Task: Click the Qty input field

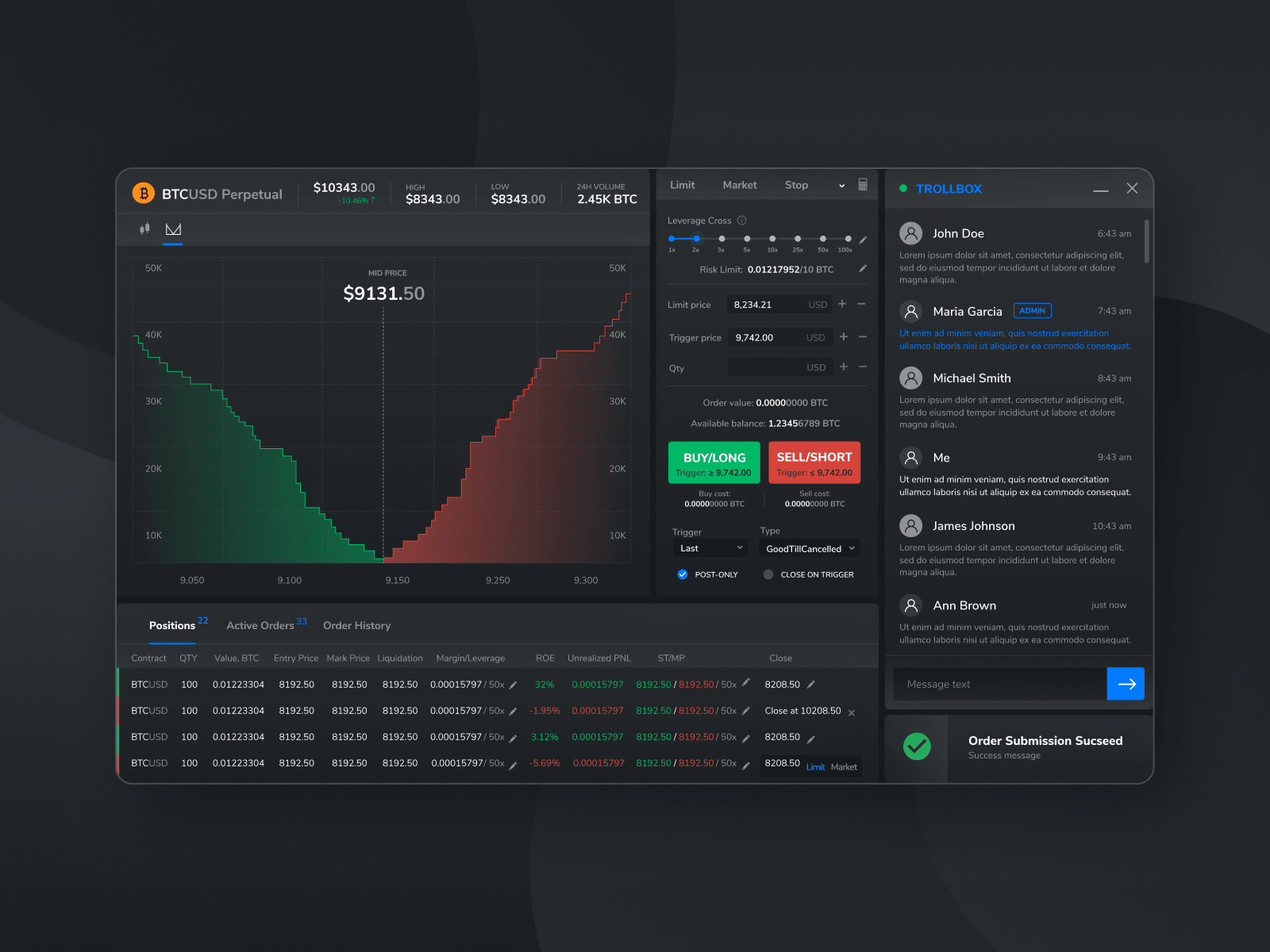Action: point(781,367)
